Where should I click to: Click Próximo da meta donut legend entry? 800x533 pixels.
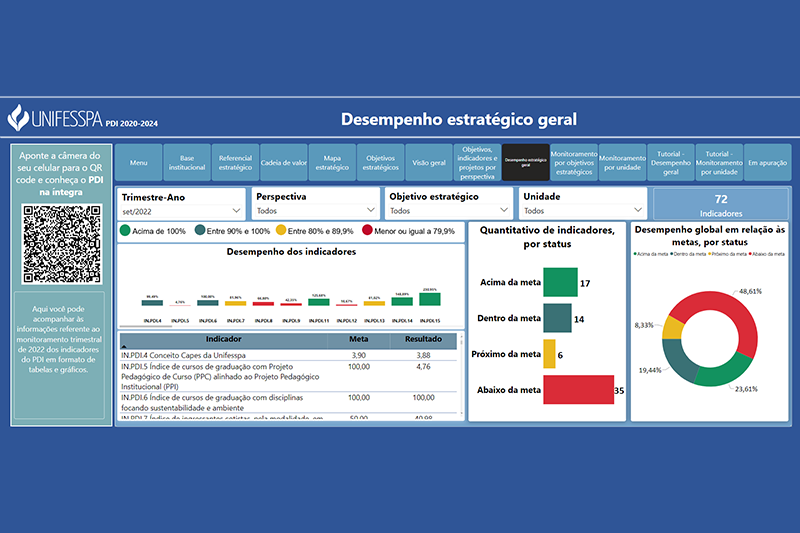(727, 254)
